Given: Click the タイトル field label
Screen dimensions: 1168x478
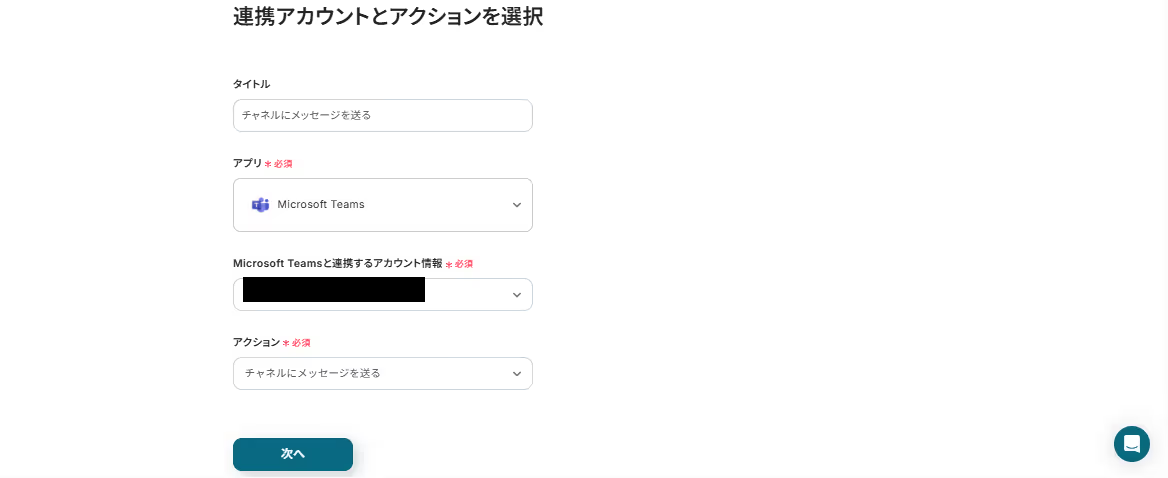Looking at the screenshot, I should [251, 84].
